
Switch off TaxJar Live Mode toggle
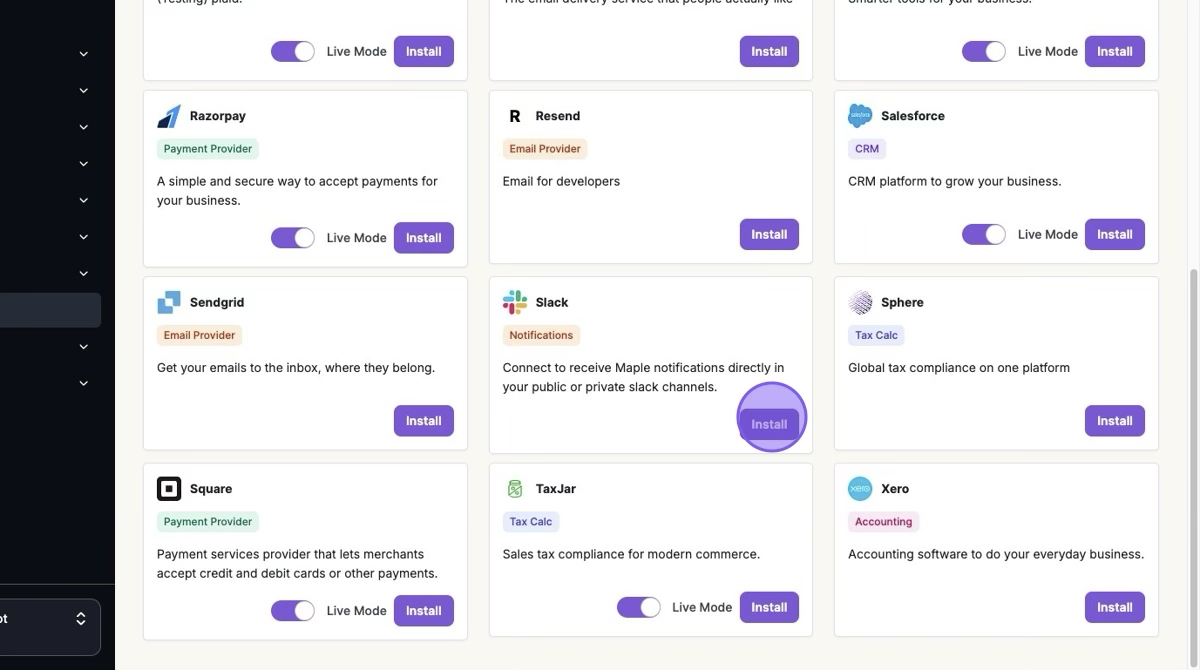click(x=638, y=607)
